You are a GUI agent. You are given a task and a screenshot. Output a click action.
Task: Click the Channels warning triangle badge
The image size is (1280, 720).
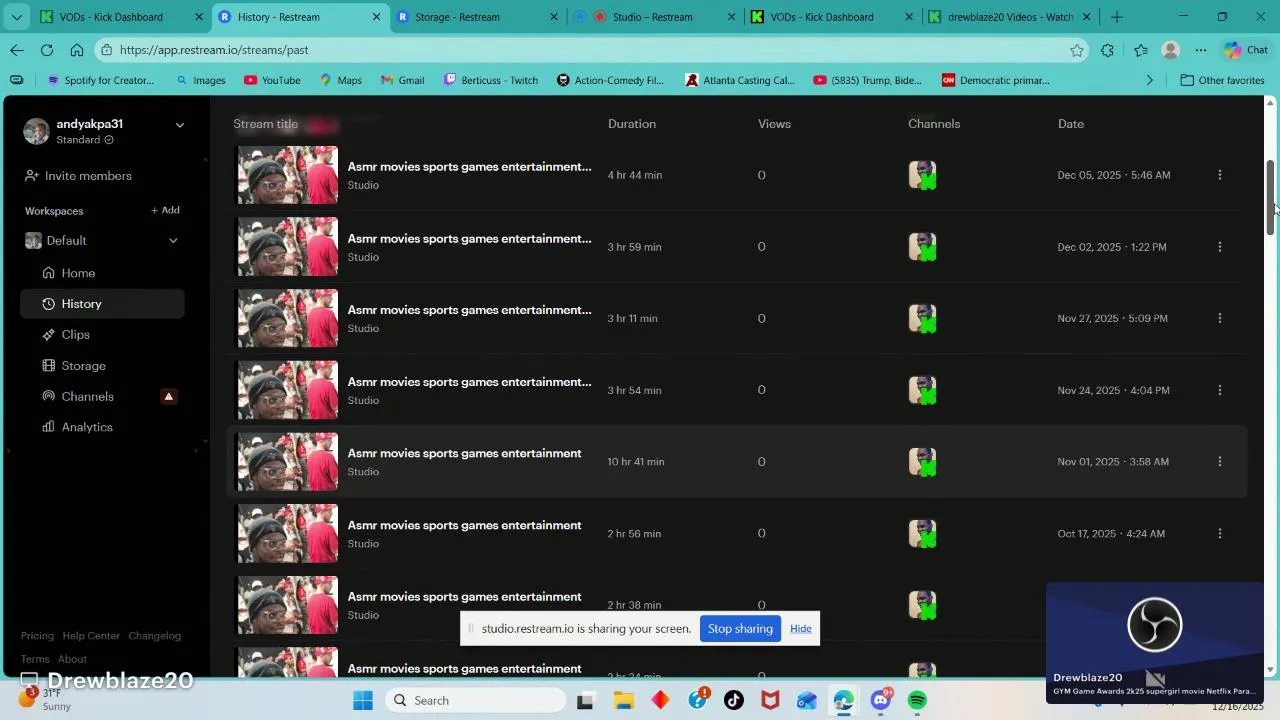tap(168, 397)
